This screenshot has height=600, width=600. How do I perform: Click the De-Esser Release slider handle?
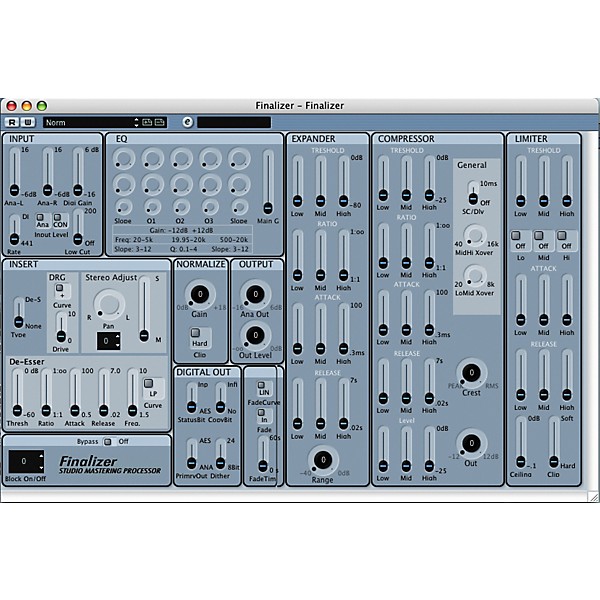tap(104, 411)
